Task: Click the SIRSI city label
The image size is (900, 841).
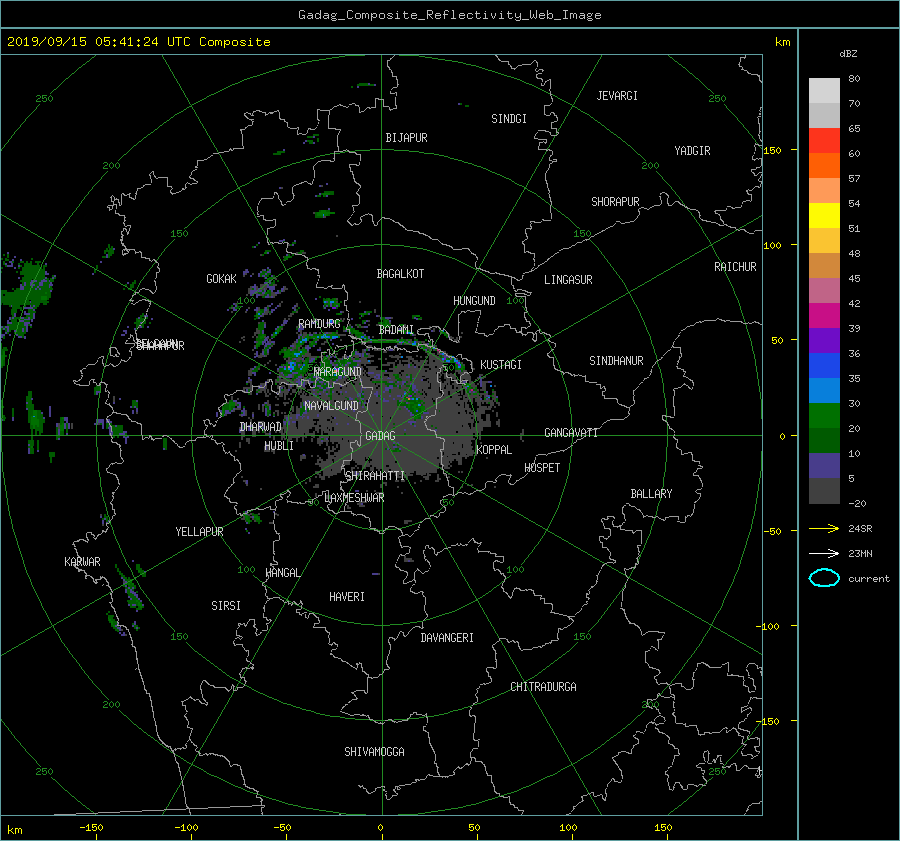Action: tap(226, 606)
